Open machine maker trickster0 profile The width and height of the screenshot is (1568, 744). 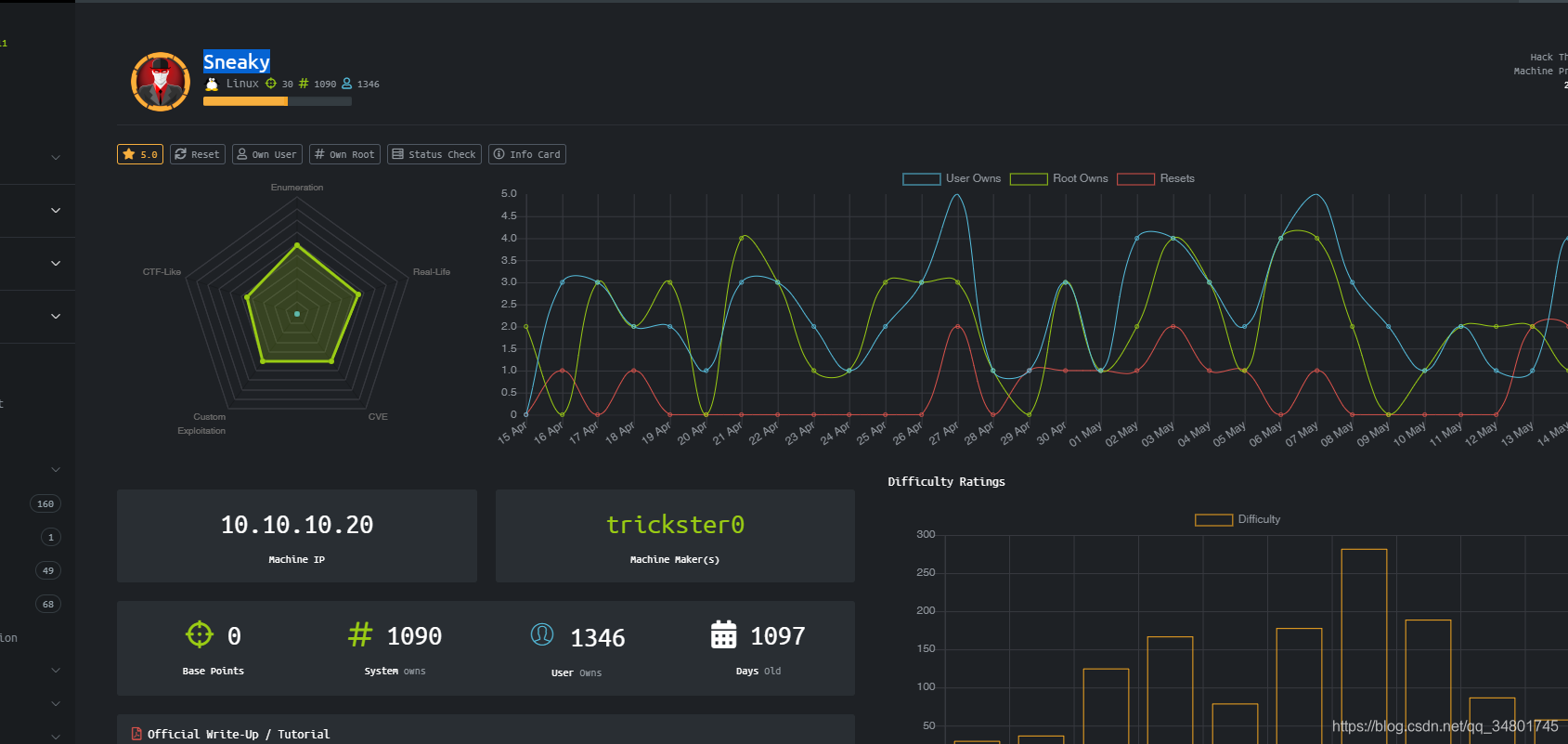coord(675,525)
